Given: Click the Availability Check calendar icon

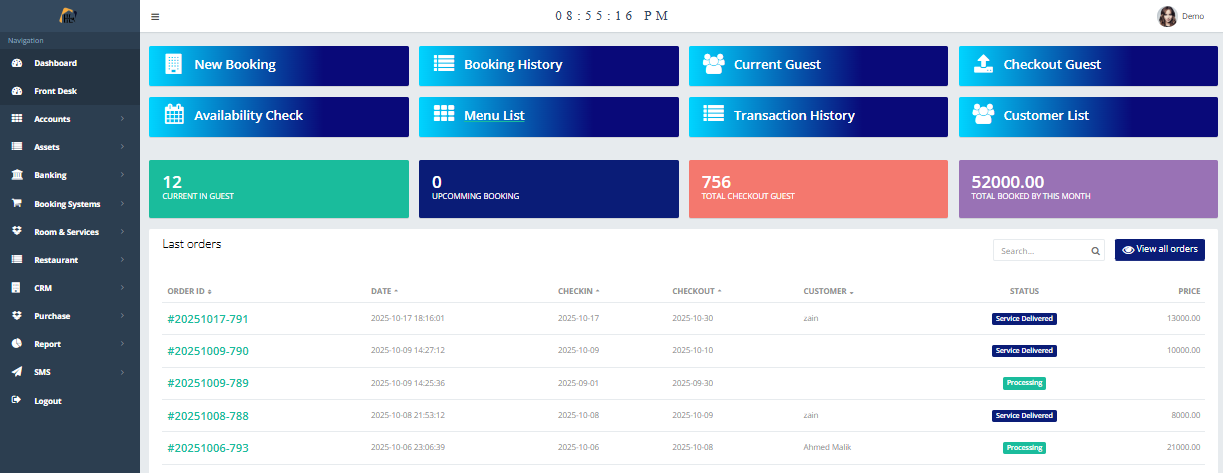Looking at the screenshot, I should click(x=173, y=115).
